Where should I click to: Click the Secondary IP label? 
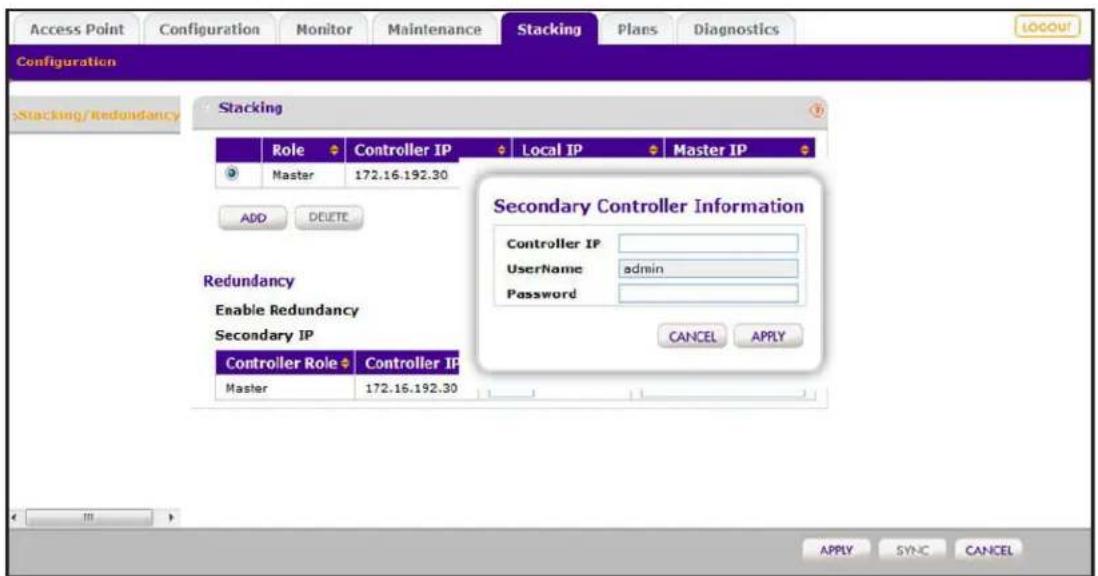coord(264,335)
